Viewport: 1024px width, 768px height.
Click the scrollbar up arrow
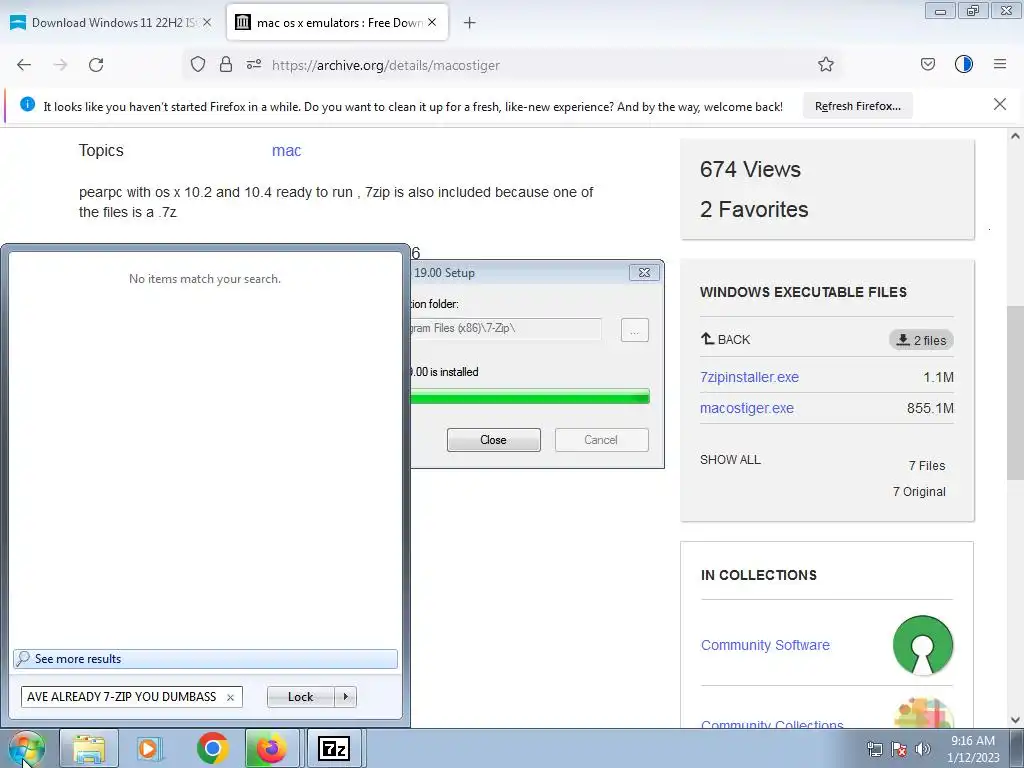click(1015, 136)
